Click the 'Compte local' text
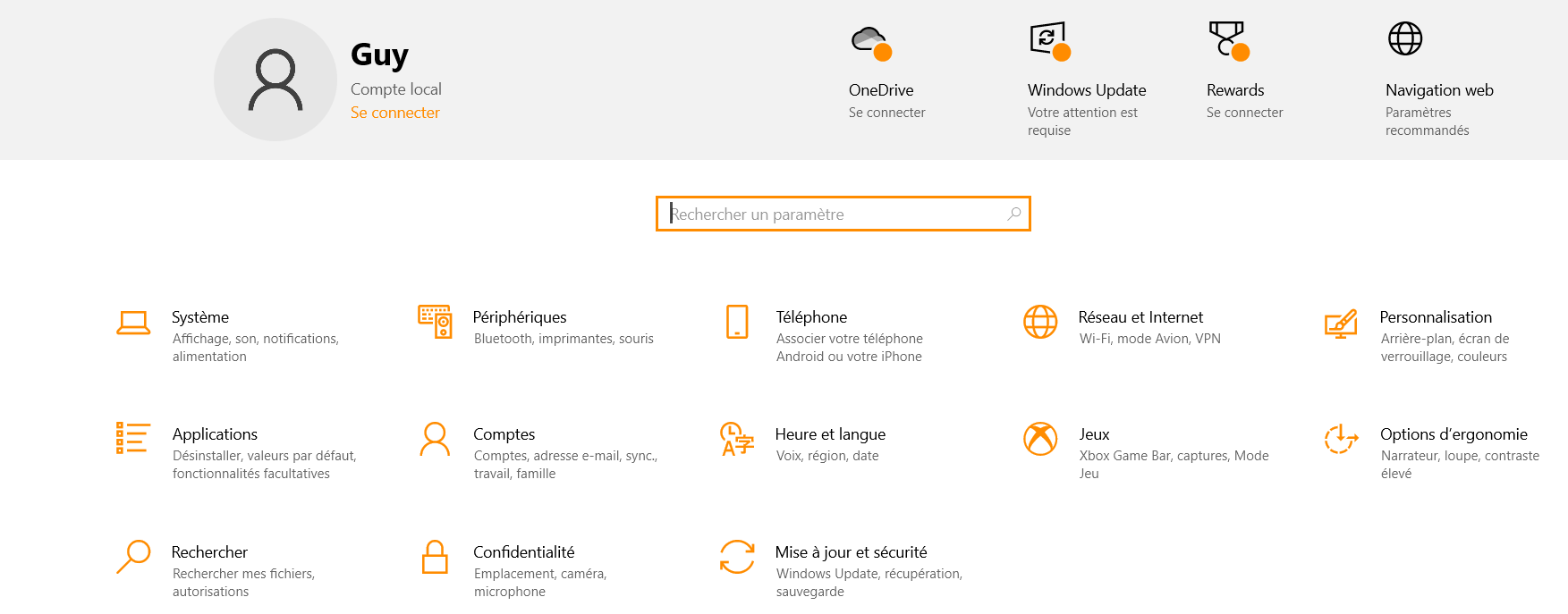 [396, 89]
